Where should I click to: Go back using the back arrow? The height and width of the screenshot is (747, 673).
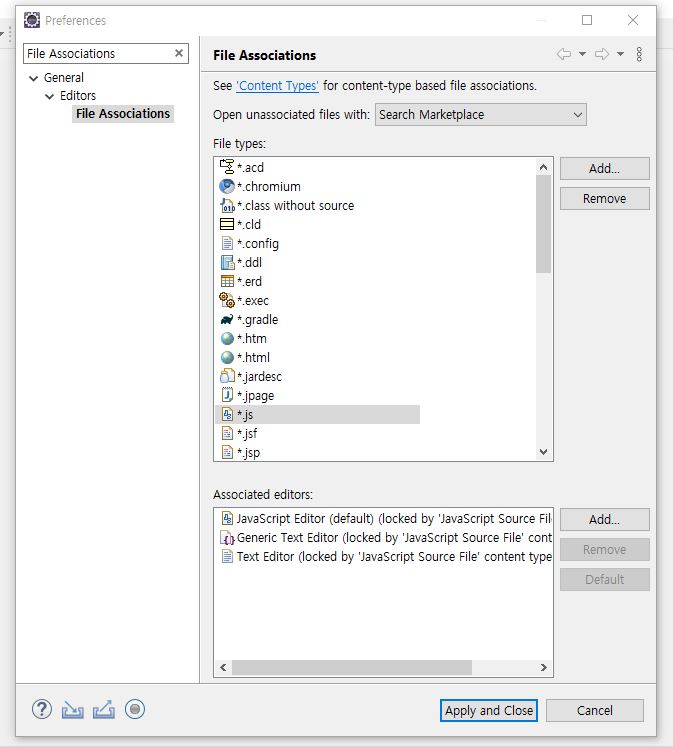pos(564,54)
